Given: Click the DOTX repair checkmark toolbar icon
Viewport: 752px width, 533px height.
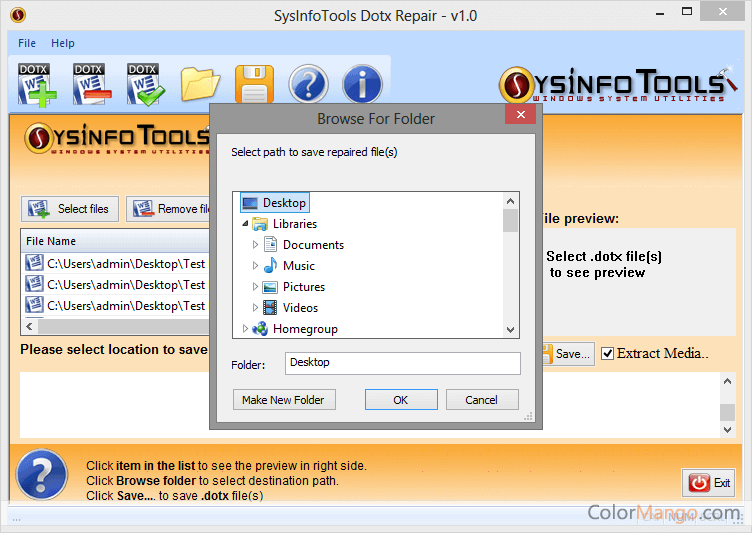Looking at the screenshot, I should (x=145, y=84).
